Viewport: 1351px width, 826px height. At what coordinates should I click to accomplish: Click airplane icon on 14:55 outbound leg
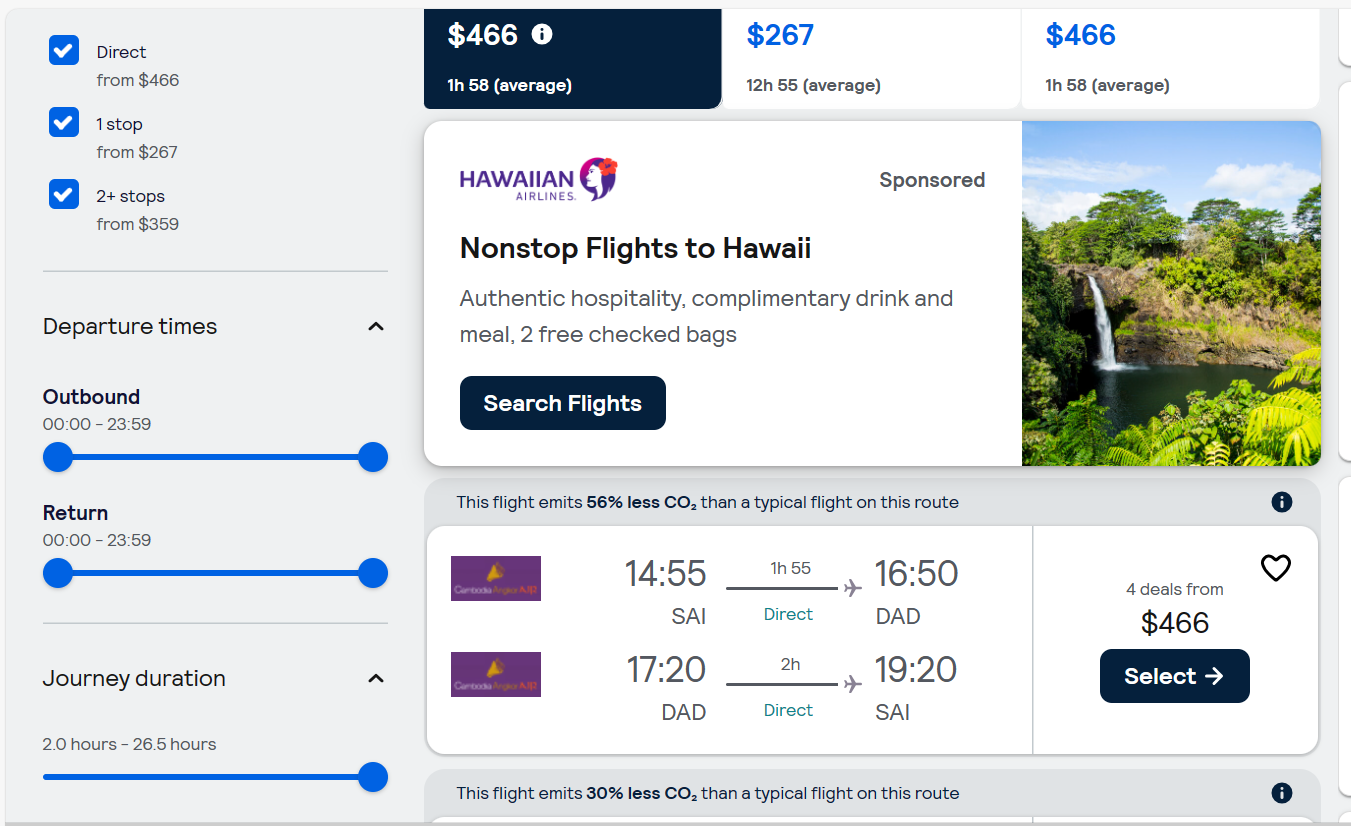[852, 588]
